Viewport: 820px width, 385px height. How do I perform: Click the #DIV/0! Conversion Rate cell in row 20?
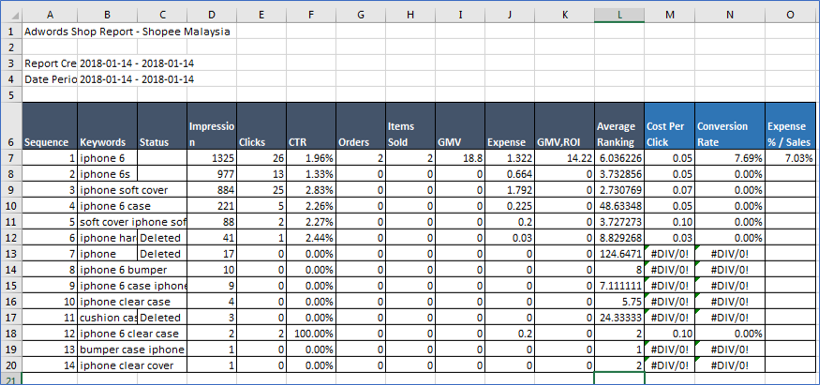730,365
